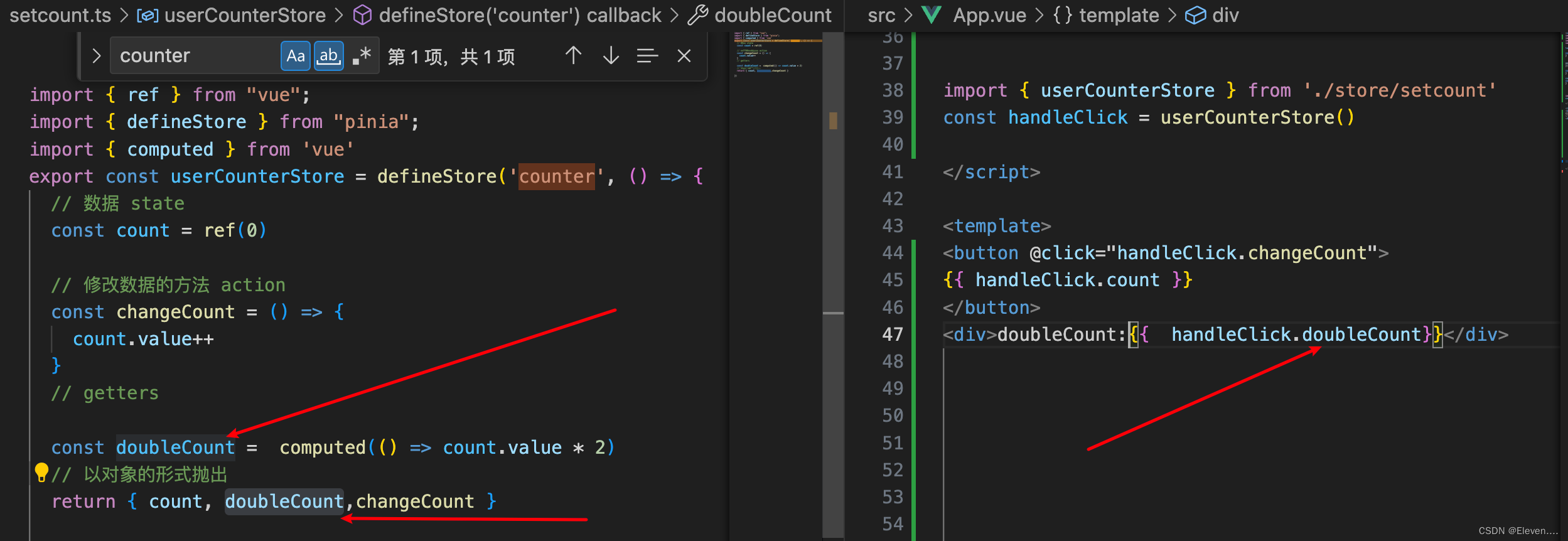
Task: Open defineStore('counter') callback breadcrumb
Action: [x=520, y=15]
